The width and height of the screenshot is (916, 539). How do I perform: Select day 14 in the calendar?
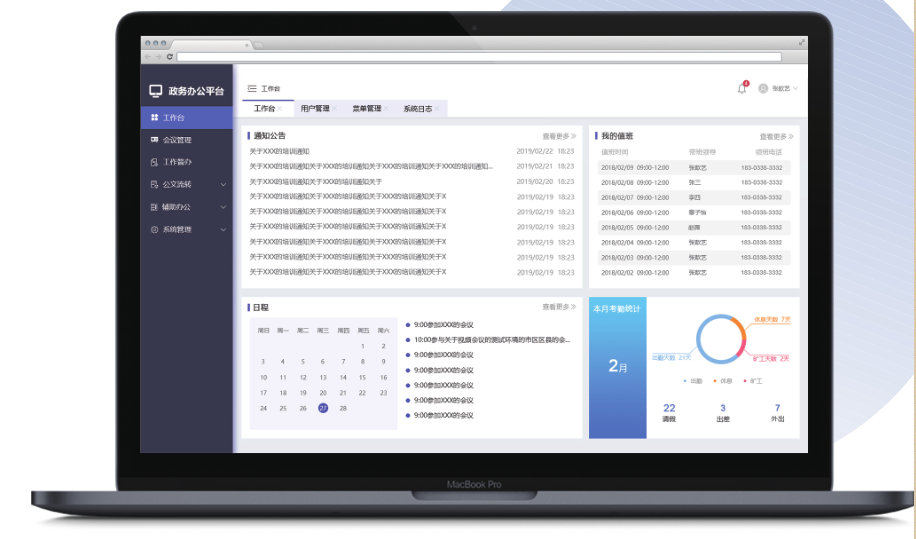click(343, 377)
